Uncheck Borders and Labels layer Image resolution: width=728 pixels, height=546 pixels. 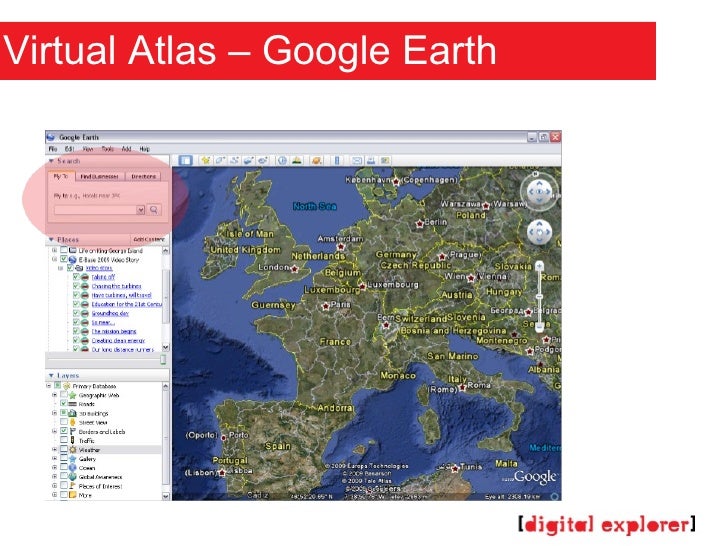[64, 431]
